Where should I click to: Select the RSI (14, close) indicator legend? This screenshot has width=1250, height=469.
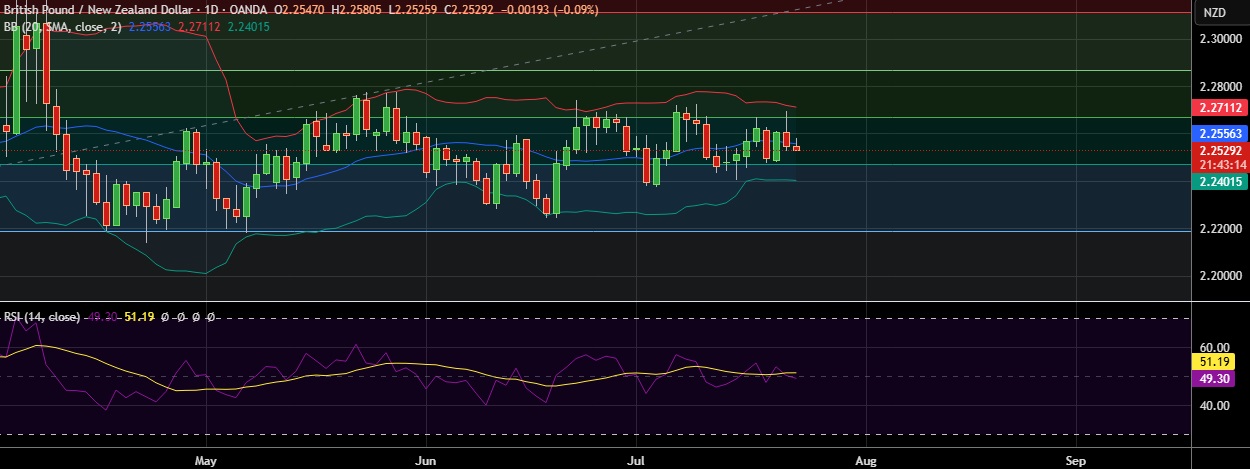[x=41, y=317]
